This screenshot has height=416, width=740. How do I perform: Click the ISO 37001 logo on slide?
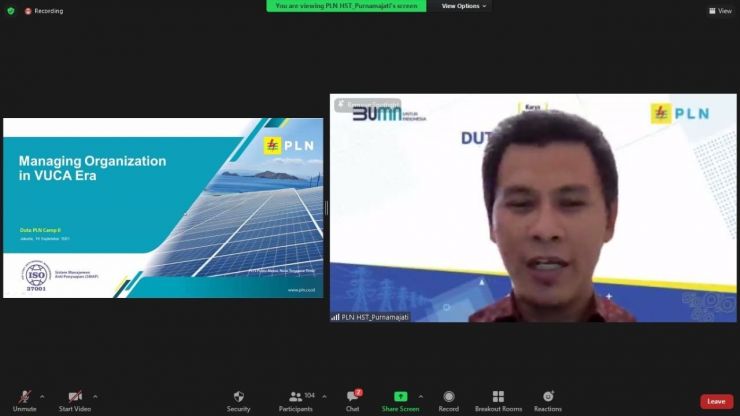[36, 276]
